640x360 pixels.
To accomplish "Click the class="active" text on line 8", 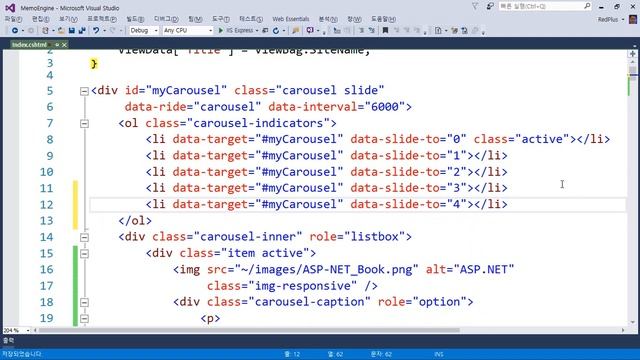I will click(x=522, y=139).
